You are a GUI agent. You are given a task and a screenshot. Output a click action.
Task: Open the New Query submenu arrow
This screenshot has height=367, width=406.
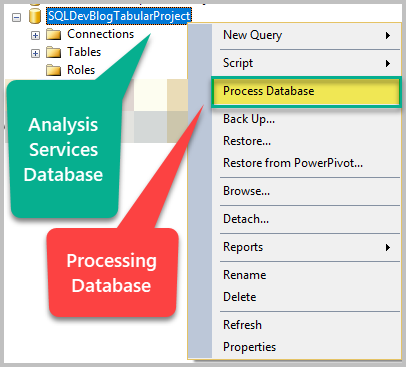(x=387, y=35)
